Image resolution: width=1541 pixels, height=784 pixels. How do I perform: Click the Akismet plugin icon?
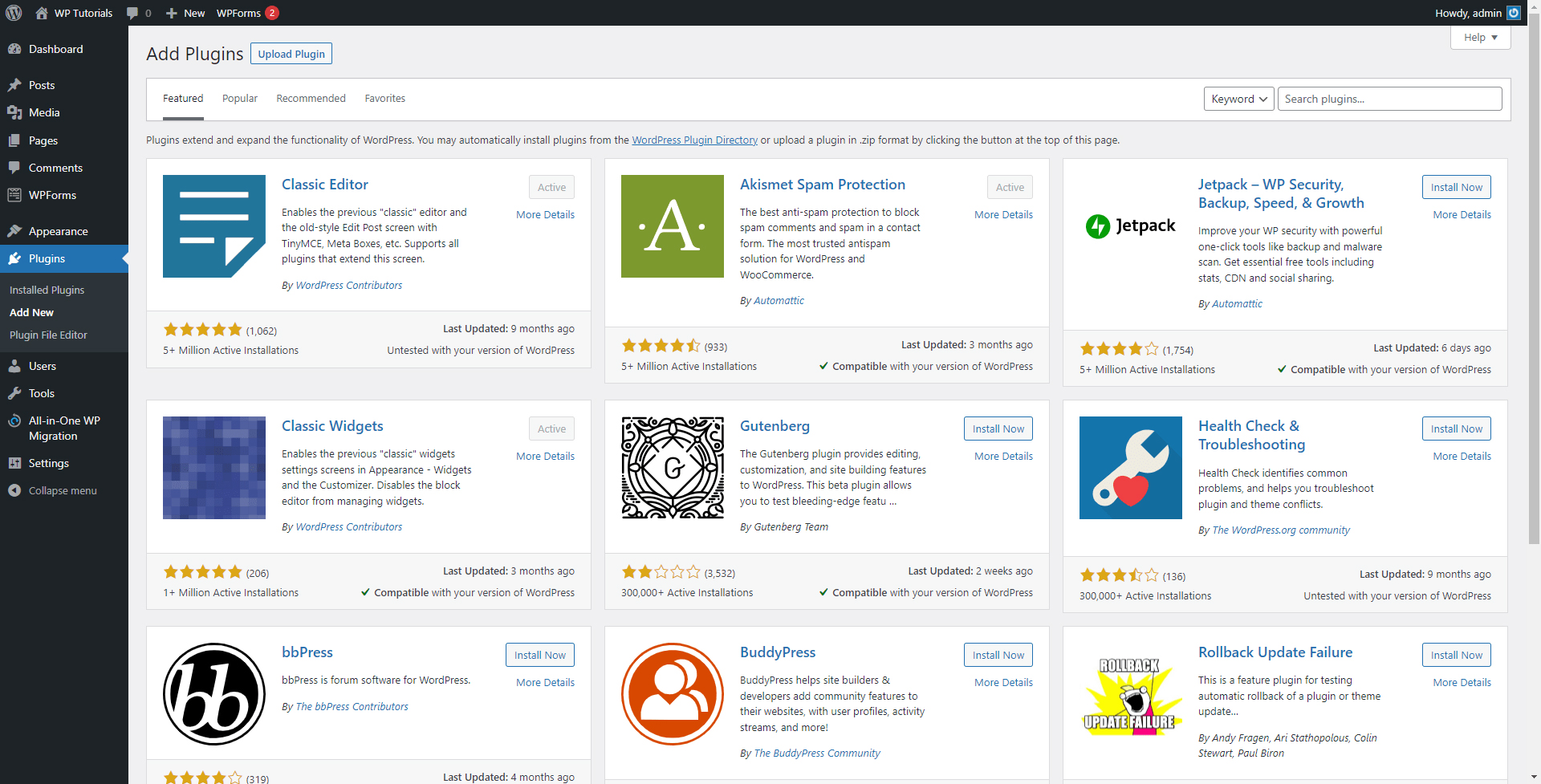coord(673,226)
